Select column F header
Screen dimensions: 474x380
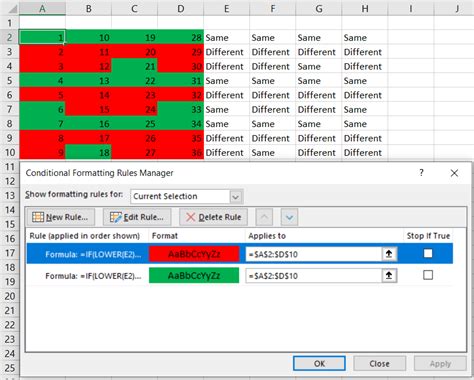[273, 8]
